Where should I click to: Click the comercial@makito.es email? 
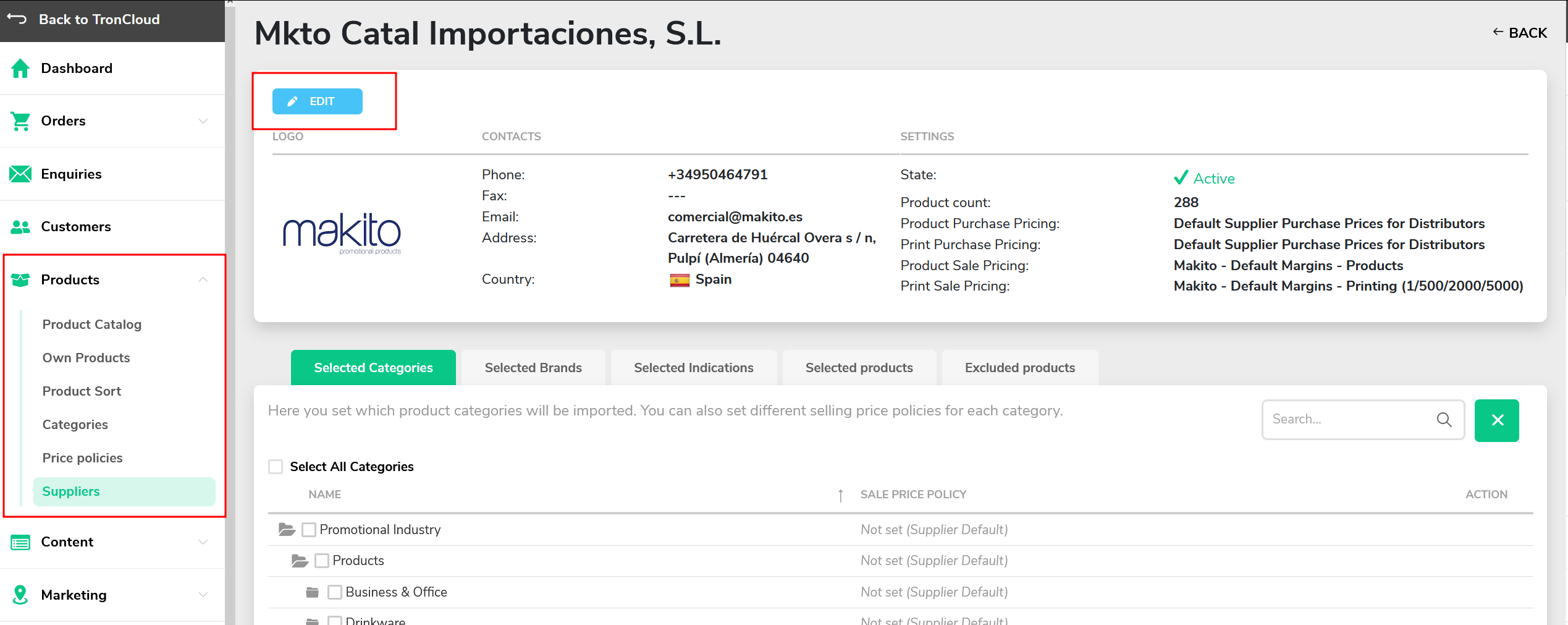pos(735,217)
